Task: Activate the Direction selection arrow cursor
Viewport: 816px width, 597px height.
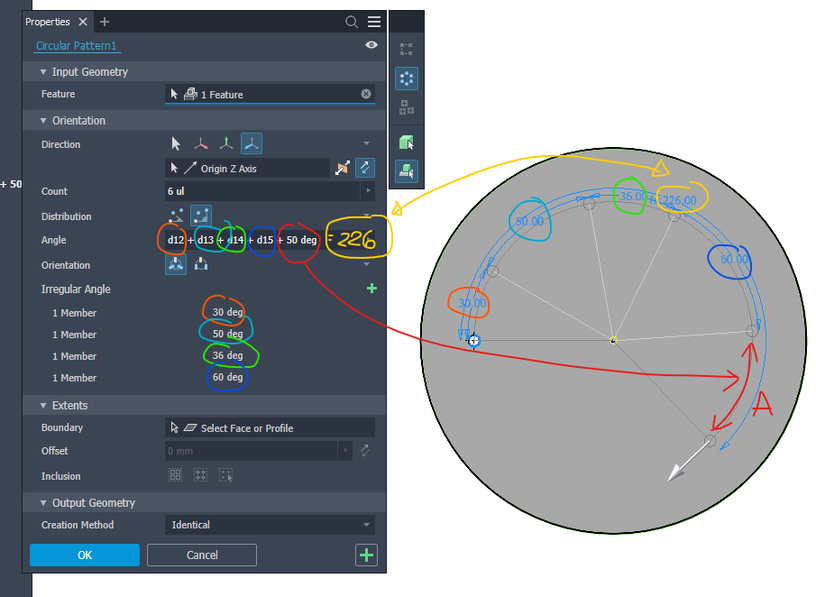Action: [x=175, y=144]
